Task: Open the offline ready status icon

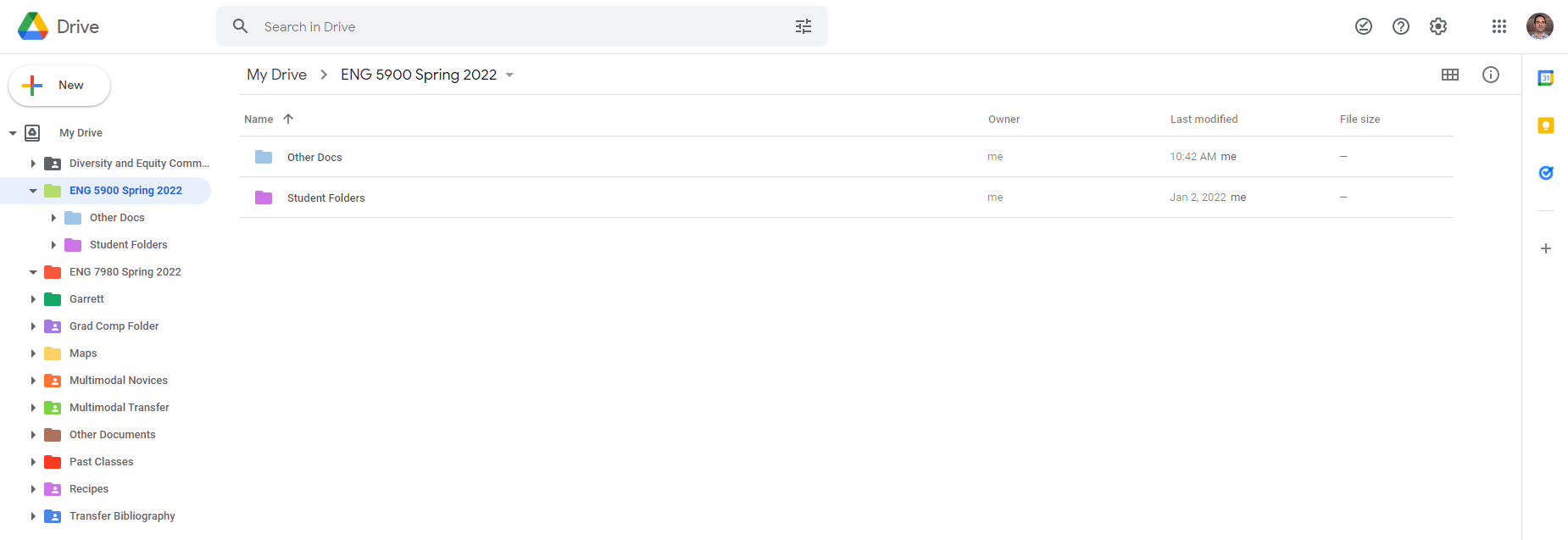Action: pos(1364,26)
